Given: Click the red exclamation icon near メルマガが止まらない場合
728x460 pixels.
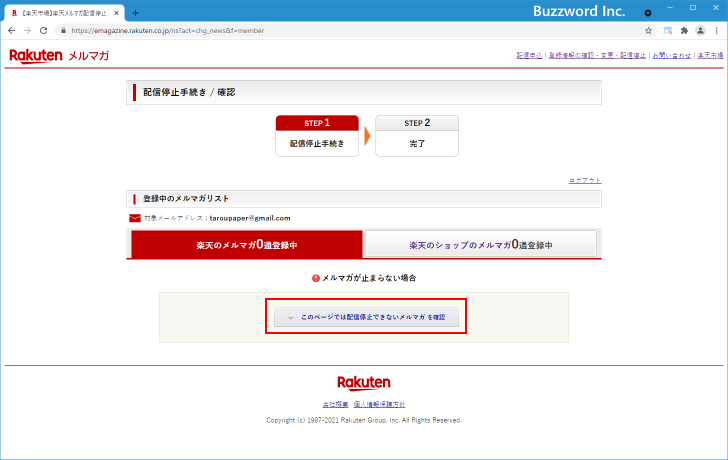Looking at the screenshot, I should pos(316,278).
